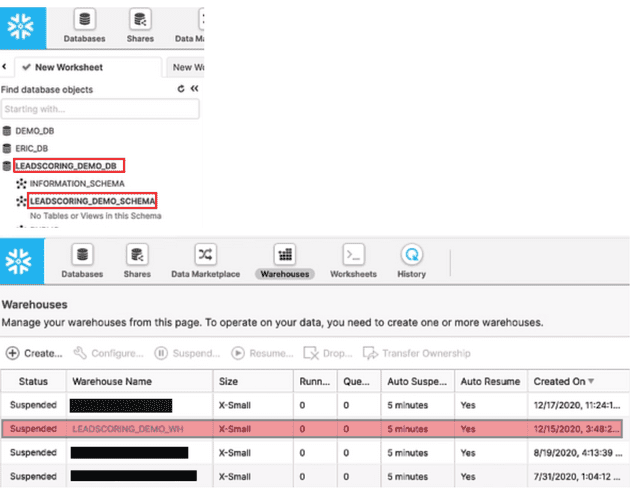
Task: Click the Drop... button
Action: 328,353
